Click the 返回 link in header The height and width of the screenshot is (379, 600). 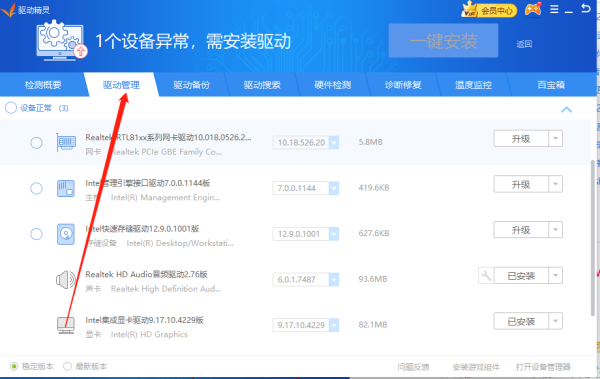pyautogui.click(x=524, y=44)
